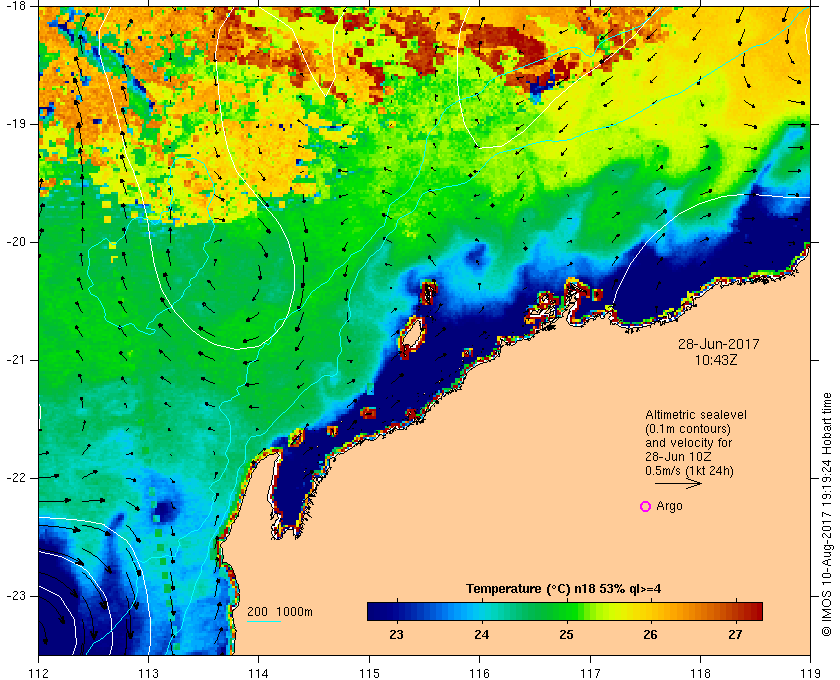Click the temperature colorbar at 27
Viewport: 840px width, 680px height.
pos(736,611)
